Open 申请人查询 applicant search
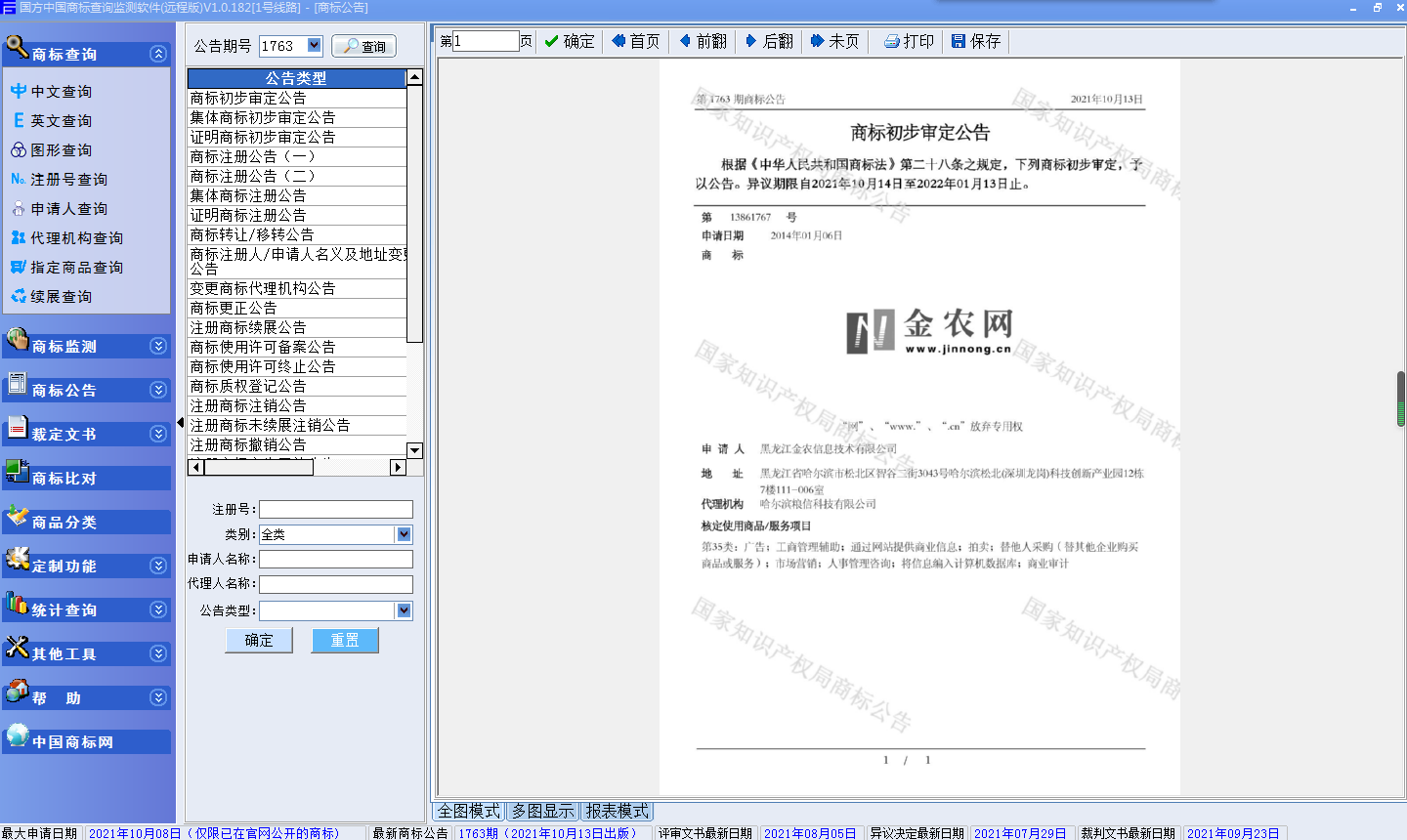Screen dimensions: 1407x840 tap(60, 208)
